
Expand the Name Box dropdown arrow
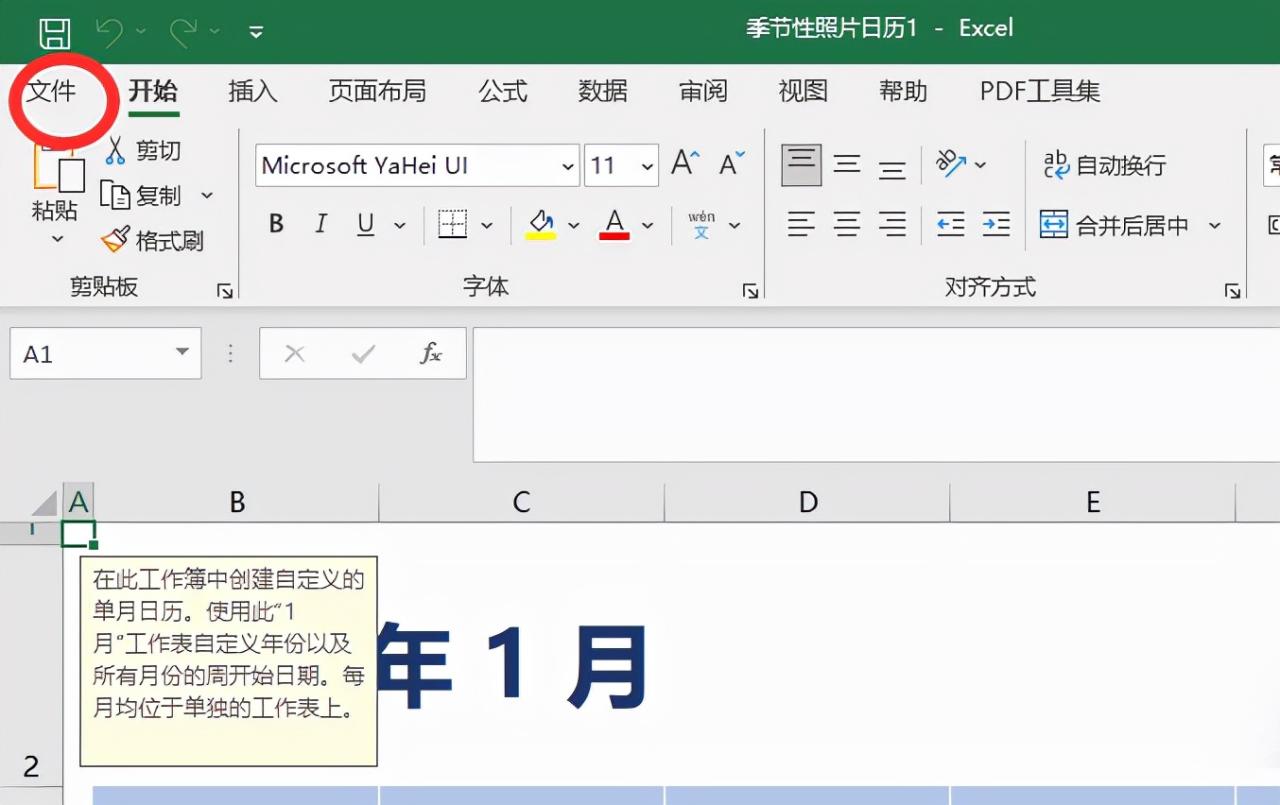[182, 352]
